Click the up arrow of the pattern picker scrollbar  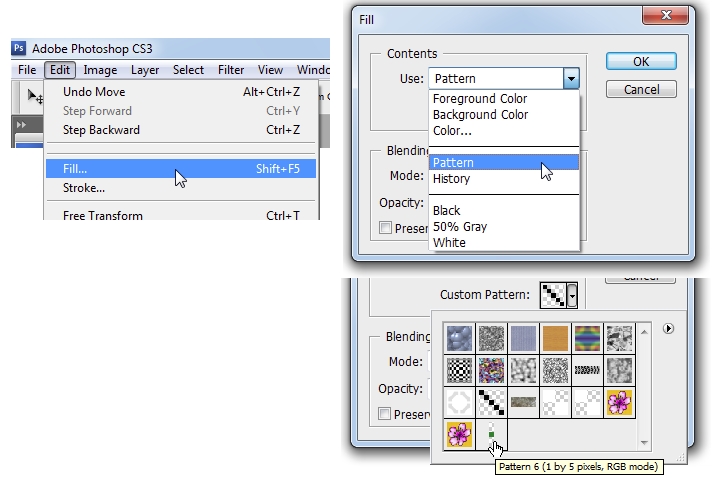pos(644,332)
